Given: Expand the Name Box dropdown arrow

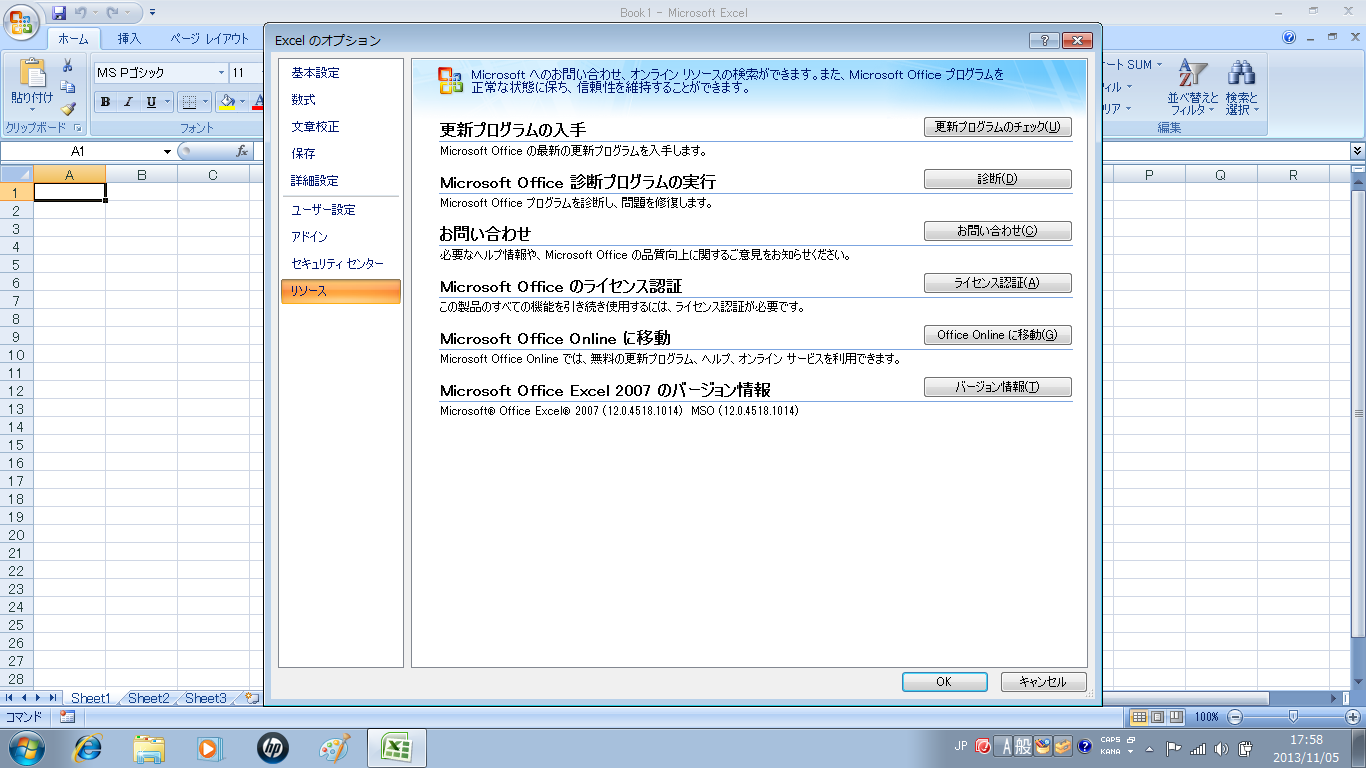Looking at the screenshot, I should click(167, 152).
